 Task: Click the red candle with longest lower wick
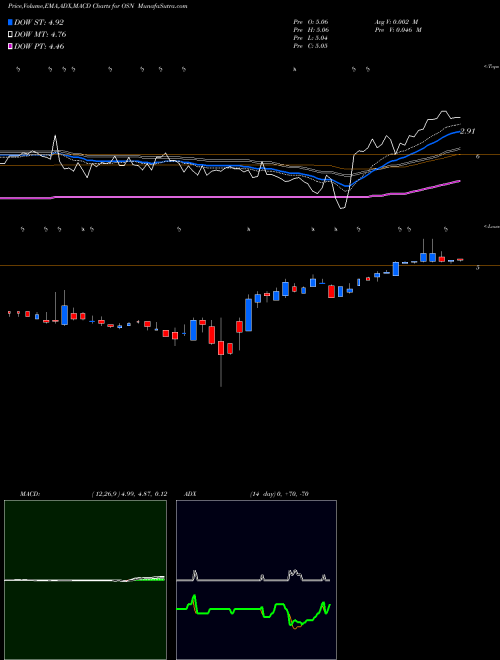coord(221,352)
